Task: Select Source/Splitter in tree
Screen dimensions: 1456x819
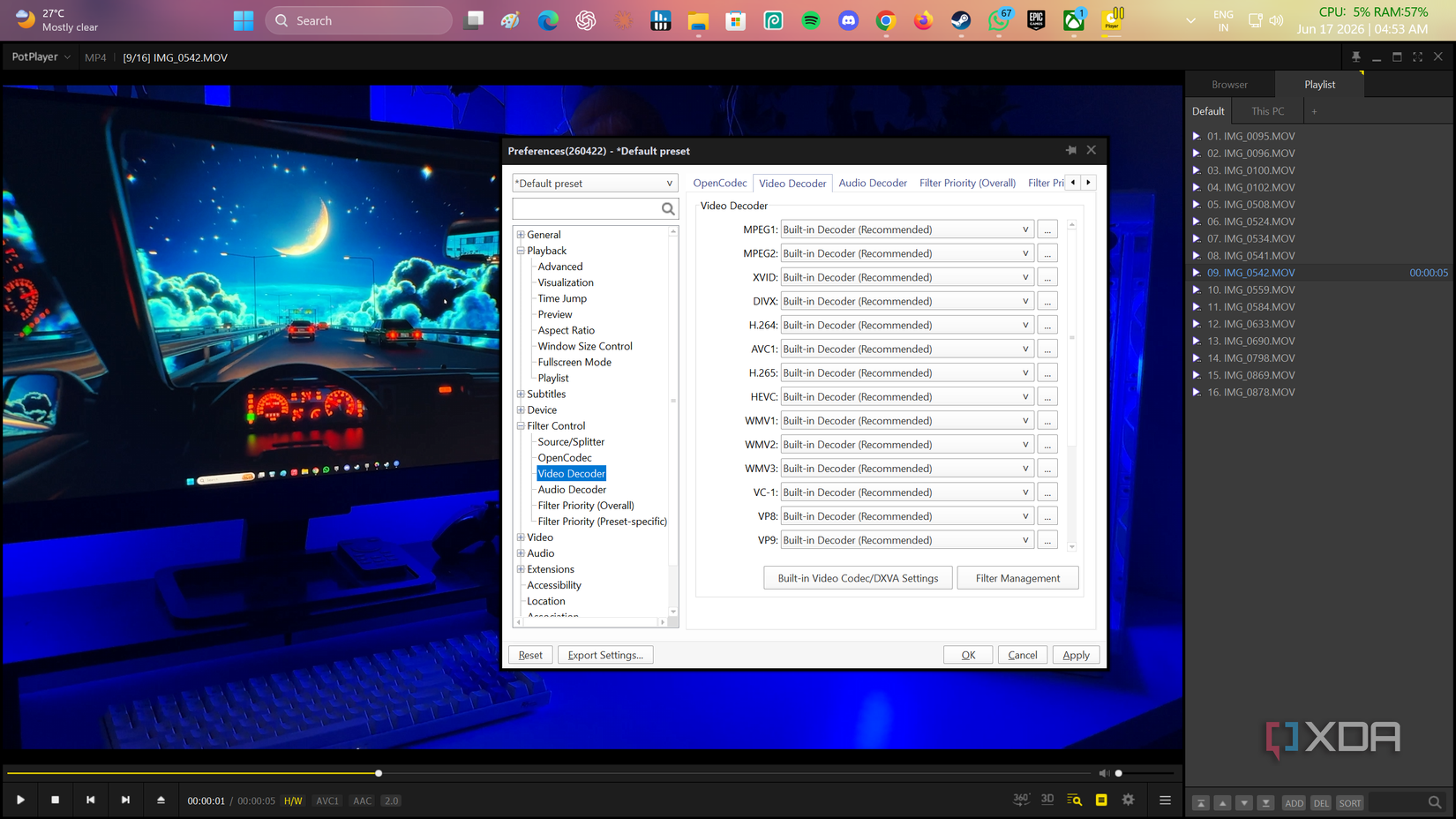Action: 571,441
